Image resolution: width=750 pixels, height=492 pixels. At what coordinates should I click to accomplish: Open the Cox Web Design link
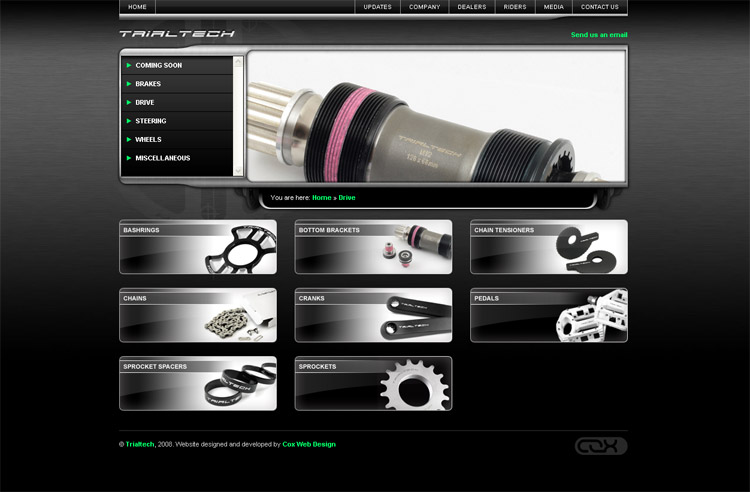[x=309, y=444]
